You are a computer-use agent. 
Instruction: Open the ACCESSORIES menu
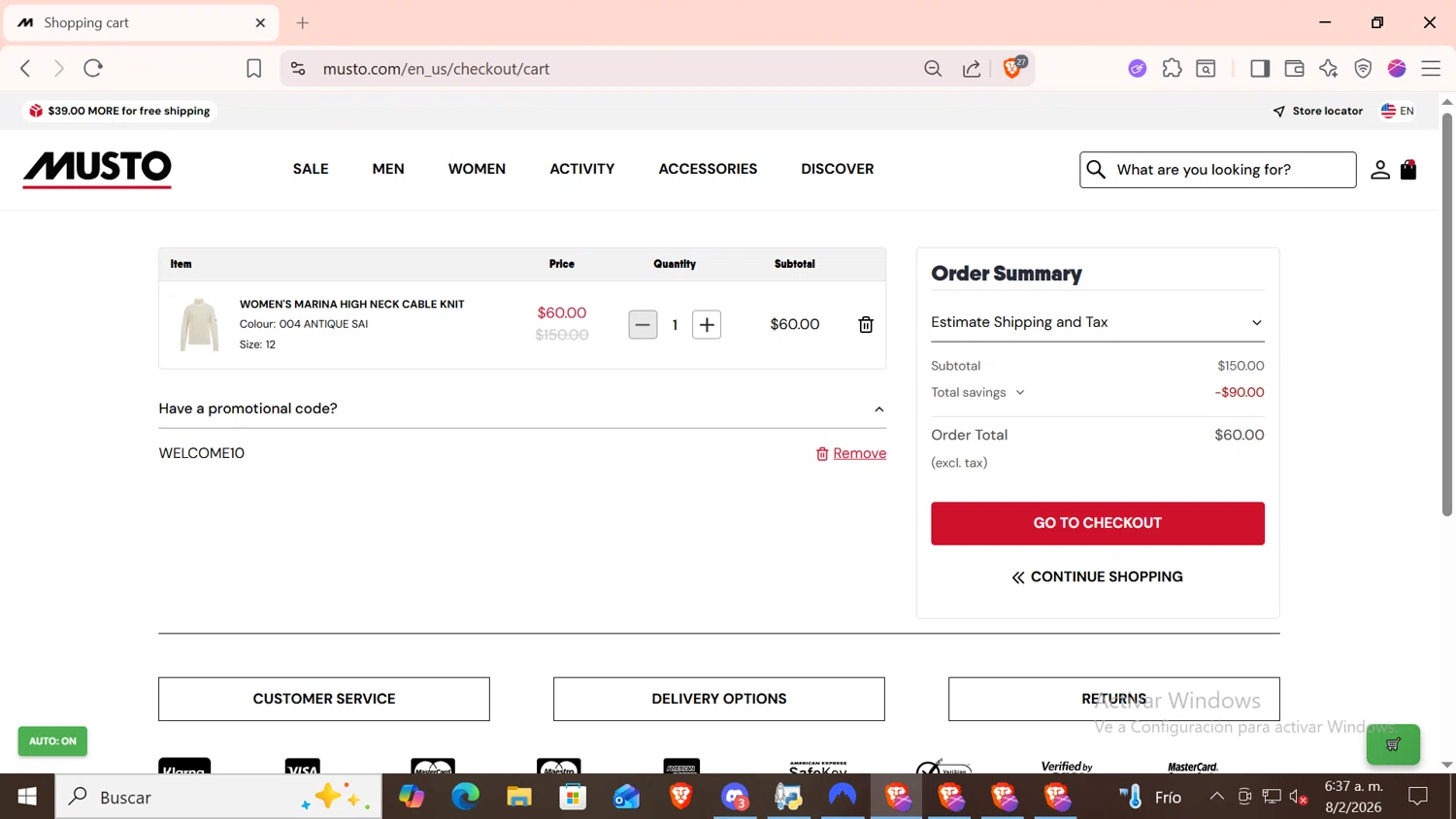click(708, 169)
